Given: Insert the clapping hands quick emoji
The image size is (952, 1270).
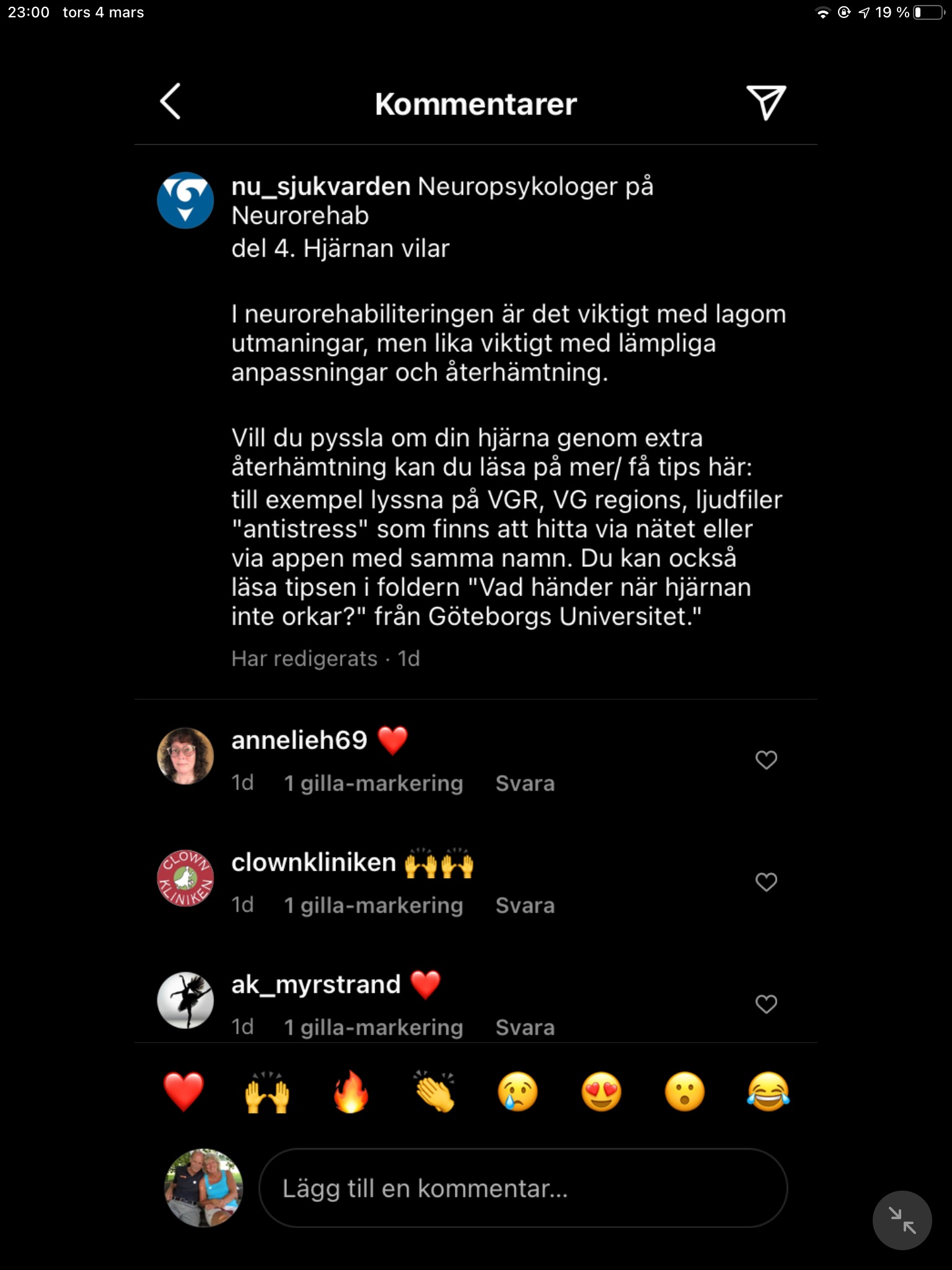Looking at the screenshot, I should pyautogui.click(x=434, y=1092).
